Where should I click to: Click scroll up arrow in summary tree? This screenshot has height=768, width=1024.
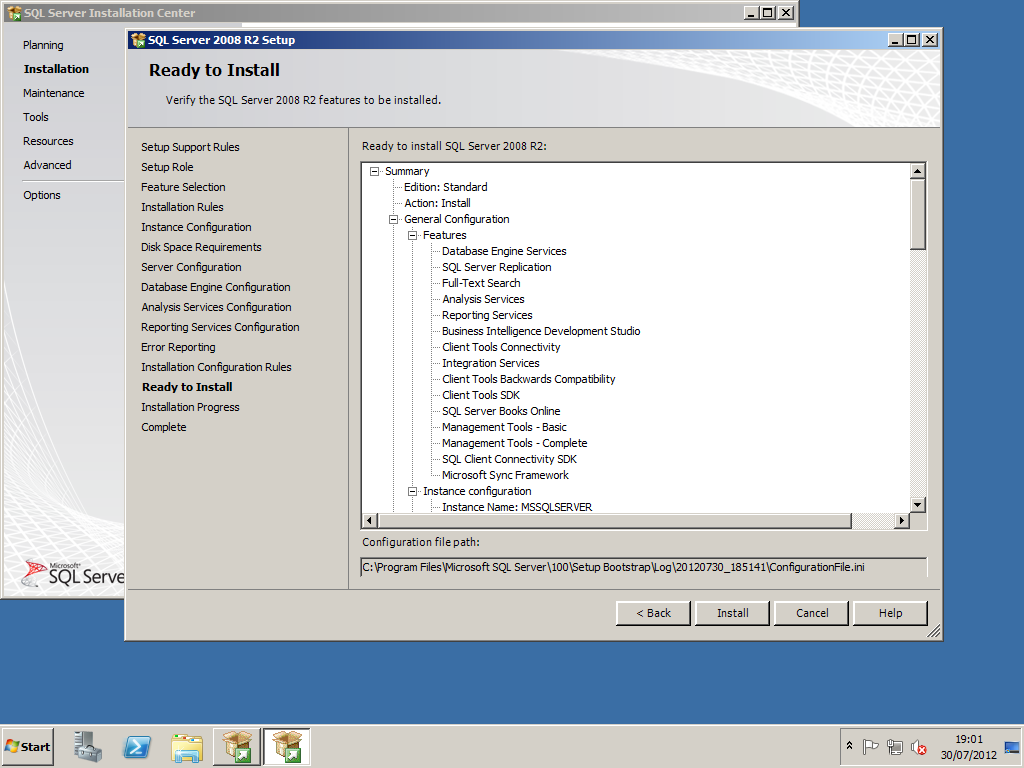click(x=918, y=171)
